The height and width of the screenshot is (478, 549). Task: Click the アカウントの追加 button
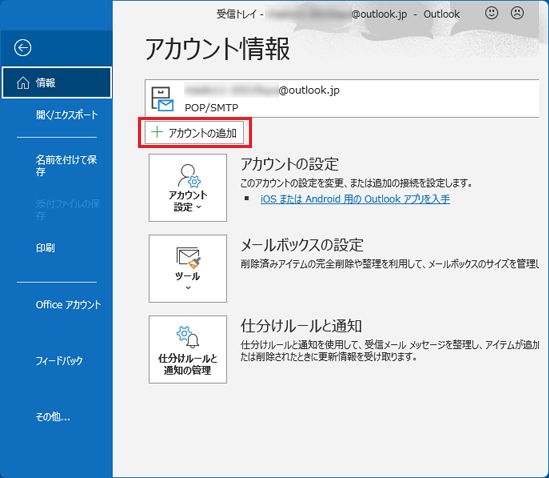pos(194,133)
